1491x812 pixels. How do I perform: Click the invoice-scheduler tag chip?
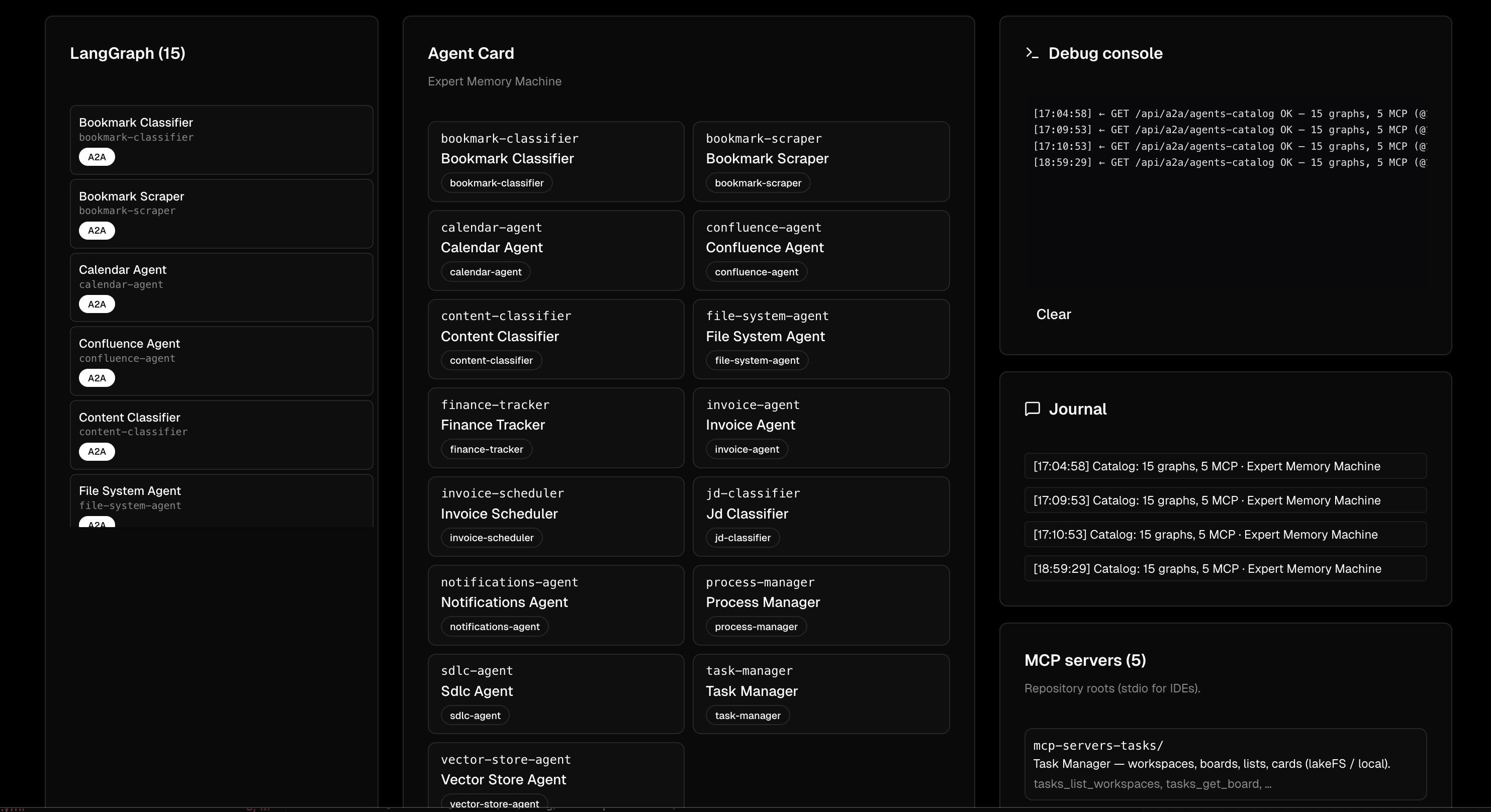click(x=491, y=538)
